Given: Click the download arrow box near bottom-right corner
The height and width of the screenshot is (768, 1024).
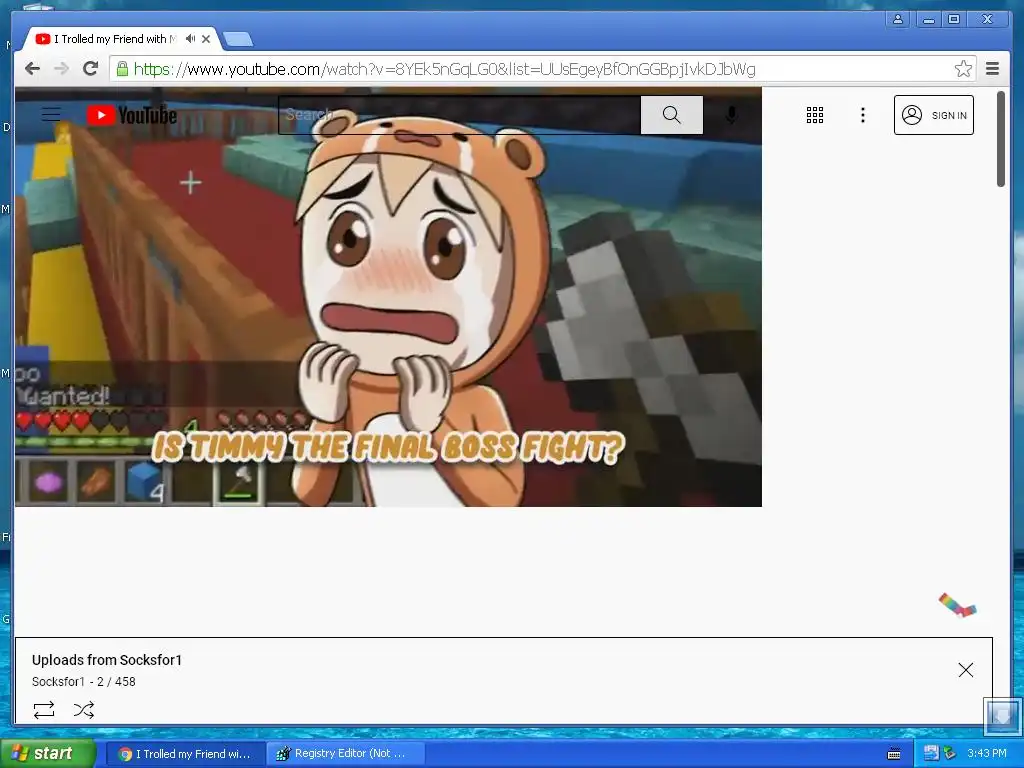Looking at the screenshot, I should 1002,716.
